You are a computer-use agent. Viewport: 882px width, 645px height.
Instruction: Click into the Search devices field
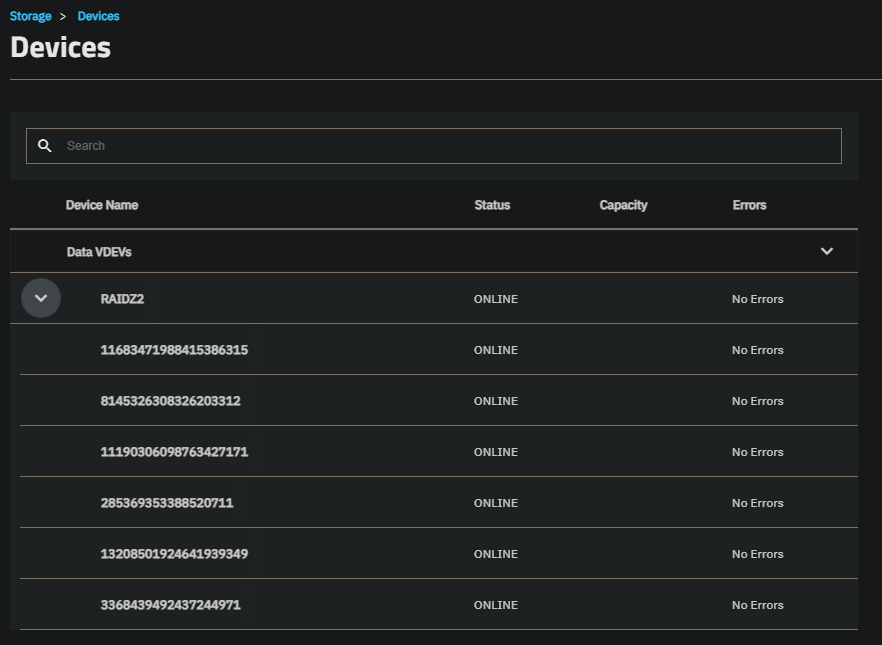coord(440,146)
